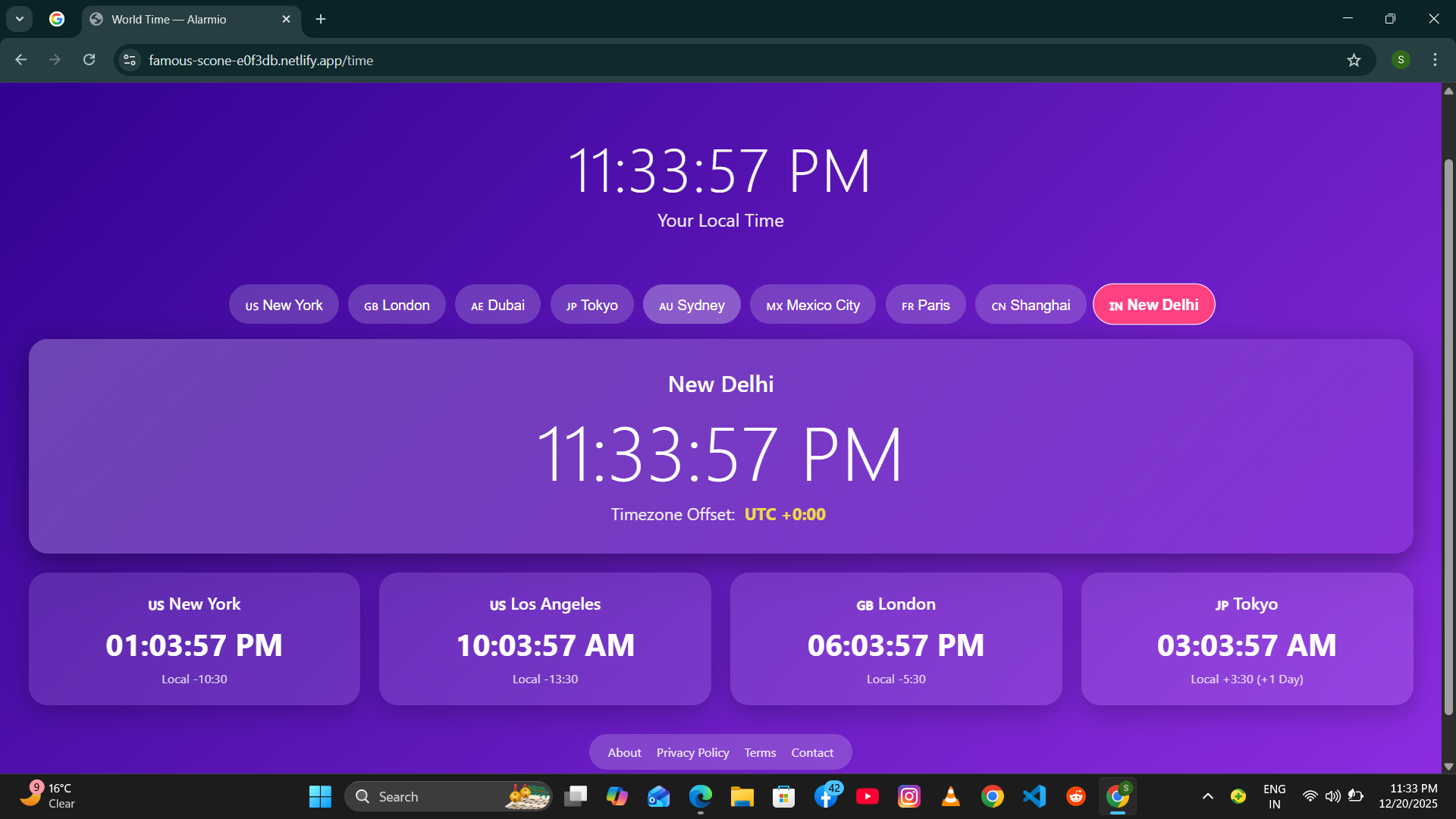The image size is (1456, 819).
Task: Open YouTube from the taskbar
Action: pyautogui.click(x=868, y=796)
